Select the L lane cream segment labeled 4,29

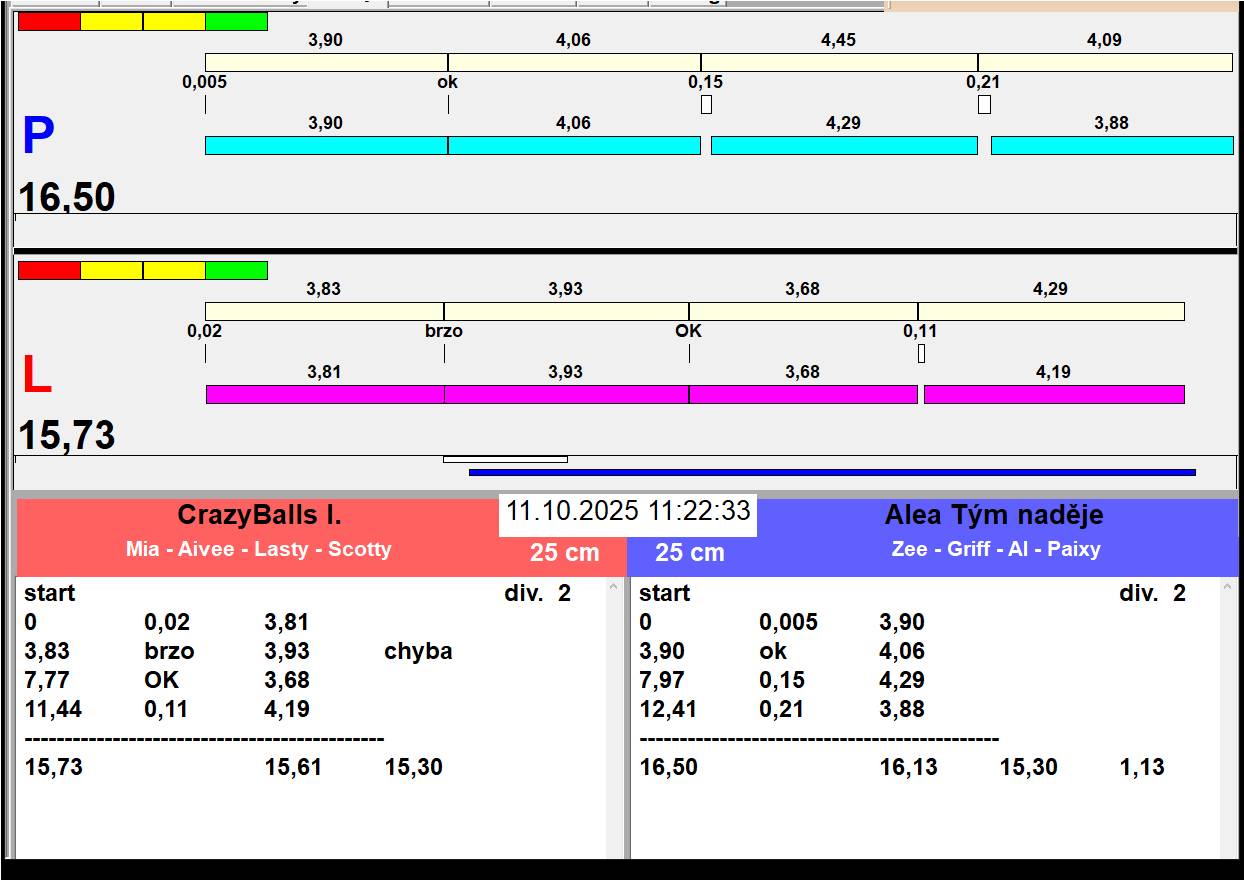[1051, 311]
